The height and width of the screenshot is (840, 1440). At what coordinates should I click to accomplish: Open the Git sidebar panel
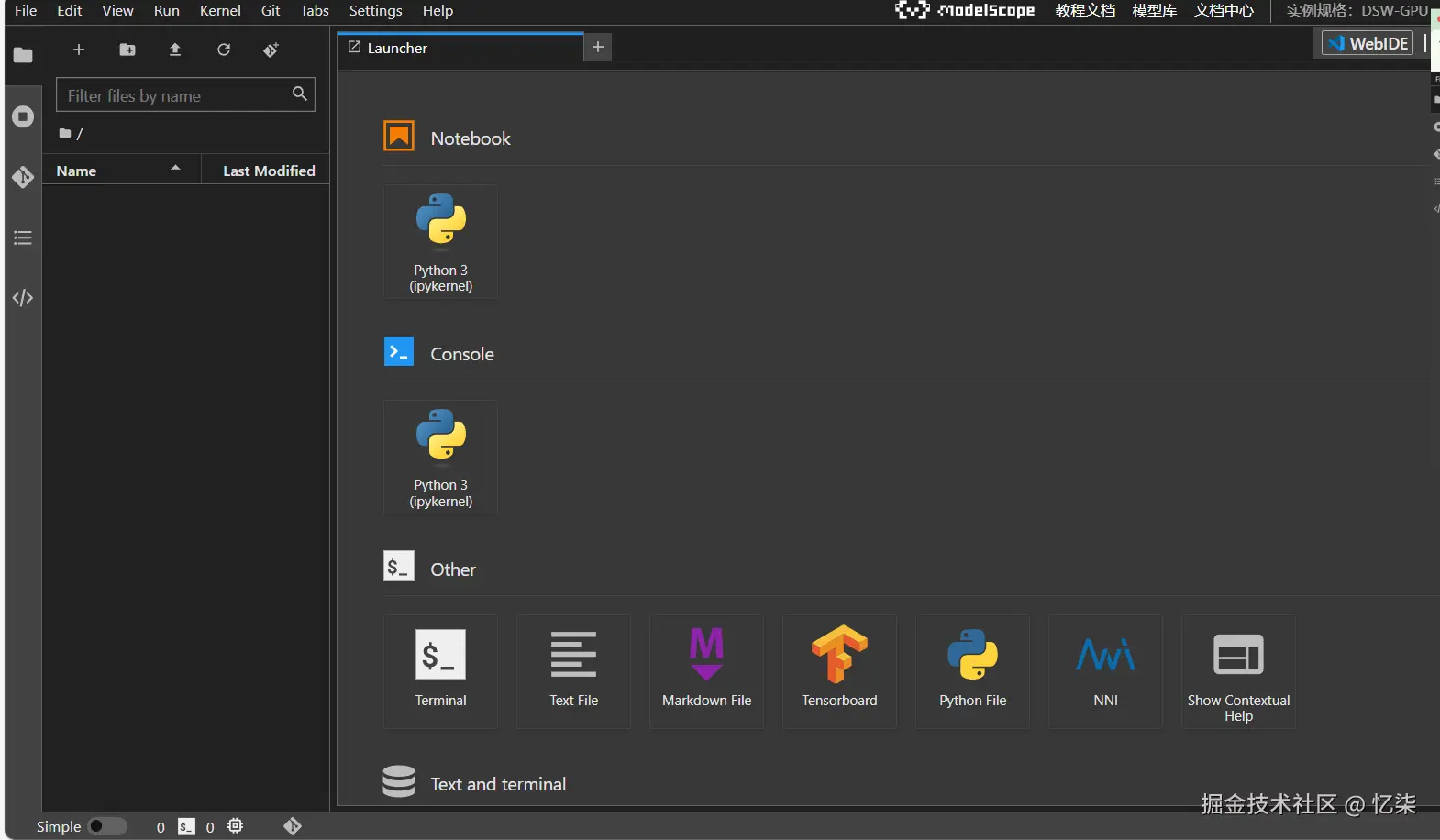(x=23, y=177)
